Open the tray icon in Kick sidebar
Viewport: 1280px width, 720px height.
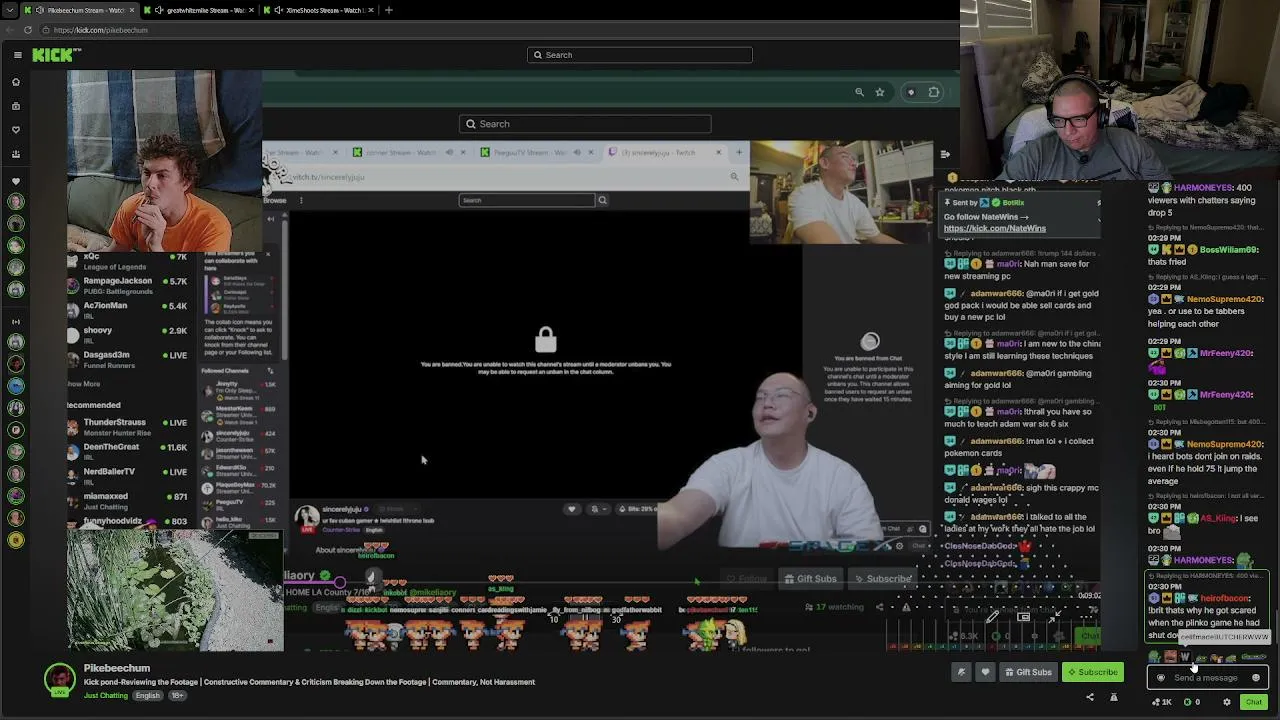tap(16, 154)
